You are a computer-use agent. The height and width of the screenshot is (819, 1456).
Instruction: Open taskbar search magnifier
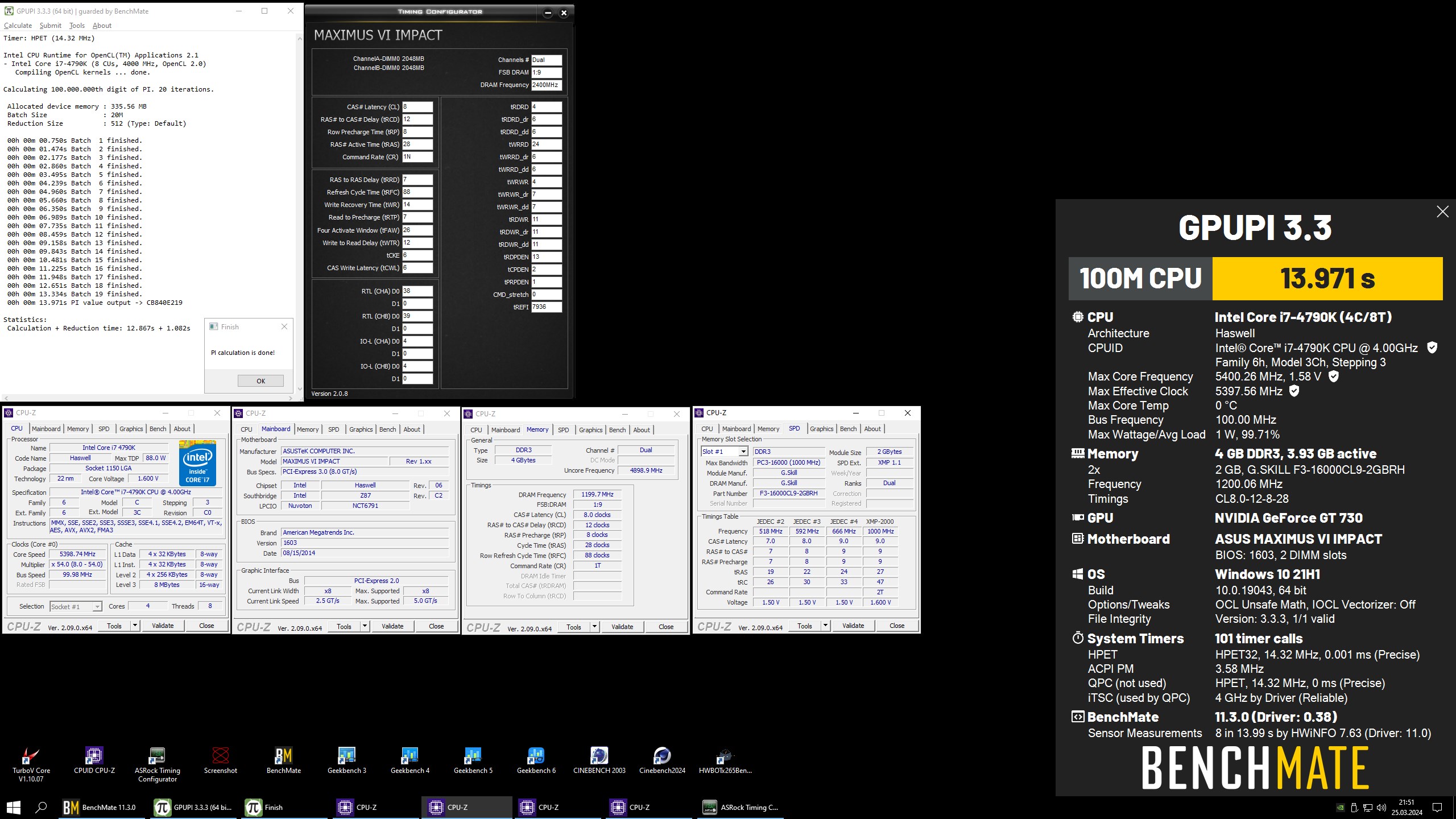tap(41, 807)
